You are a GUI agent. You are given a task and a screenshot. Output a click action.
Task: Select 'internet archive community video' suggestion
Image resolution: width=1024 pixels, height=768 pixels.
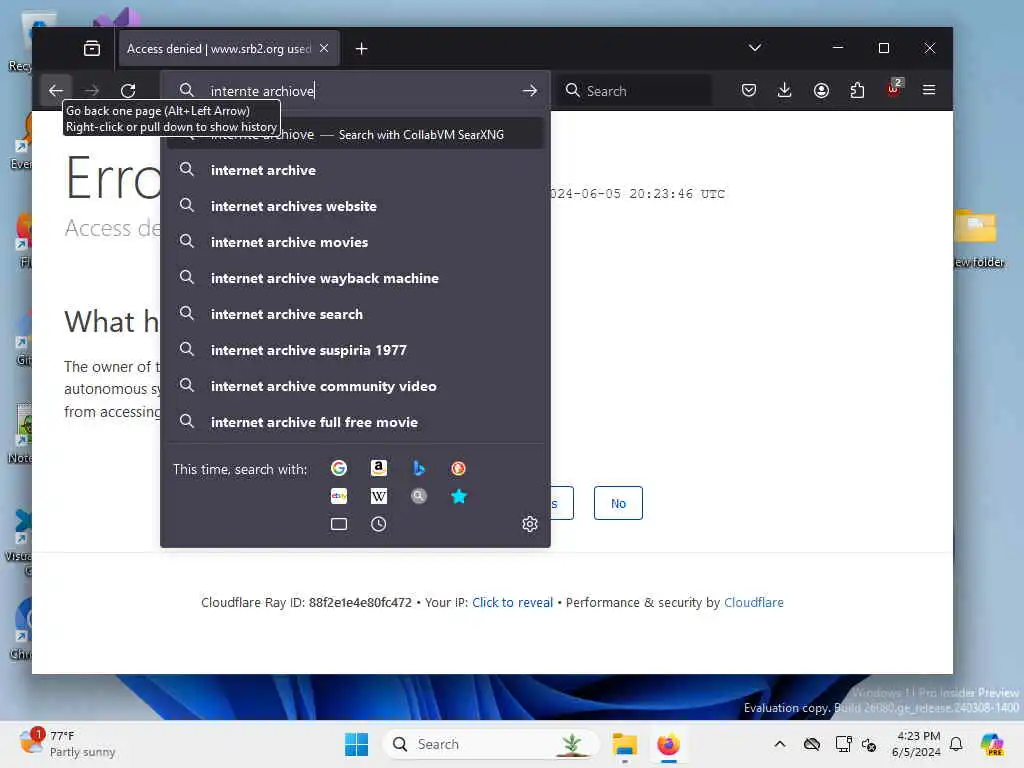click(x=355, y=386)
